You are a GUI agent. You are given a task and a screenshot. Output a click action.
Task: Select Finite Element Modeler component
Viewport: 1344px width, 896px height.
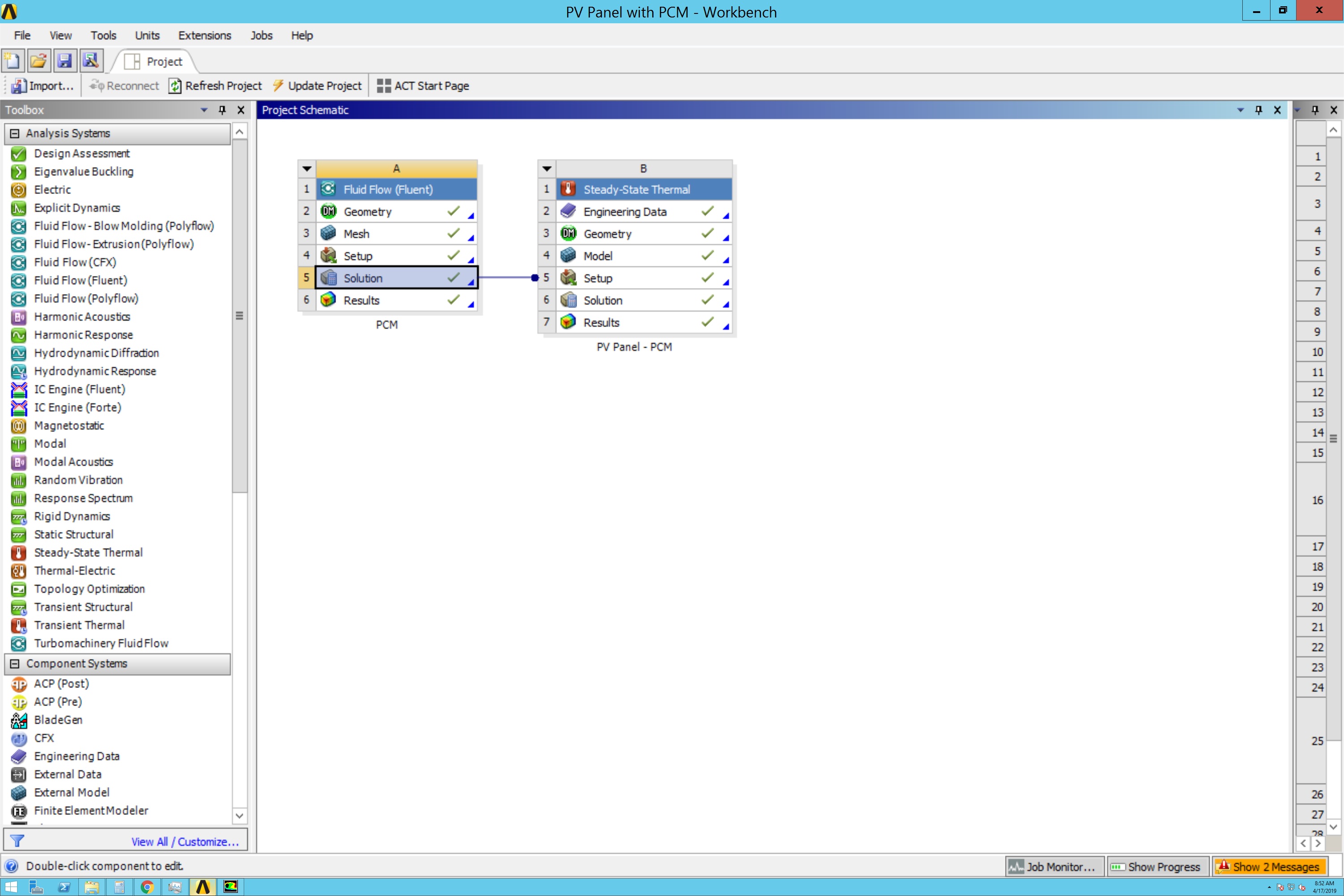coord(91,811)
